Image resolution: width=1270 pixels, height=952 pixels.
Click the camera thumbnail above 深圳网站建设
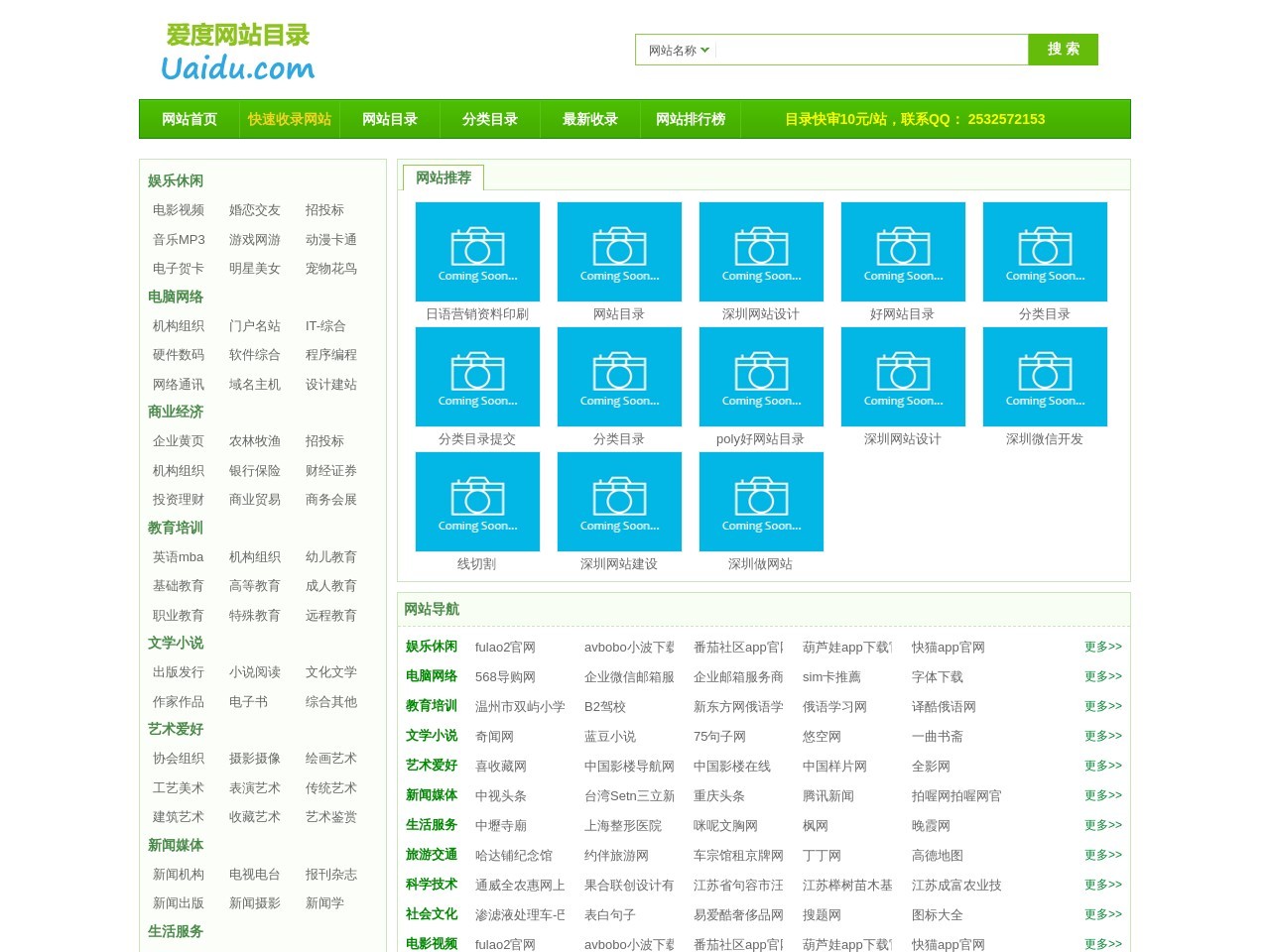[x=619, y=502]
